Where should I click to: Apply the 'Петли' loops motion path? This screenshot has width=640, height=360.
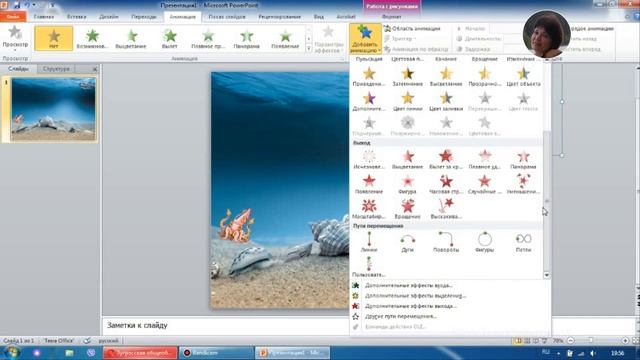pos(523,242)
